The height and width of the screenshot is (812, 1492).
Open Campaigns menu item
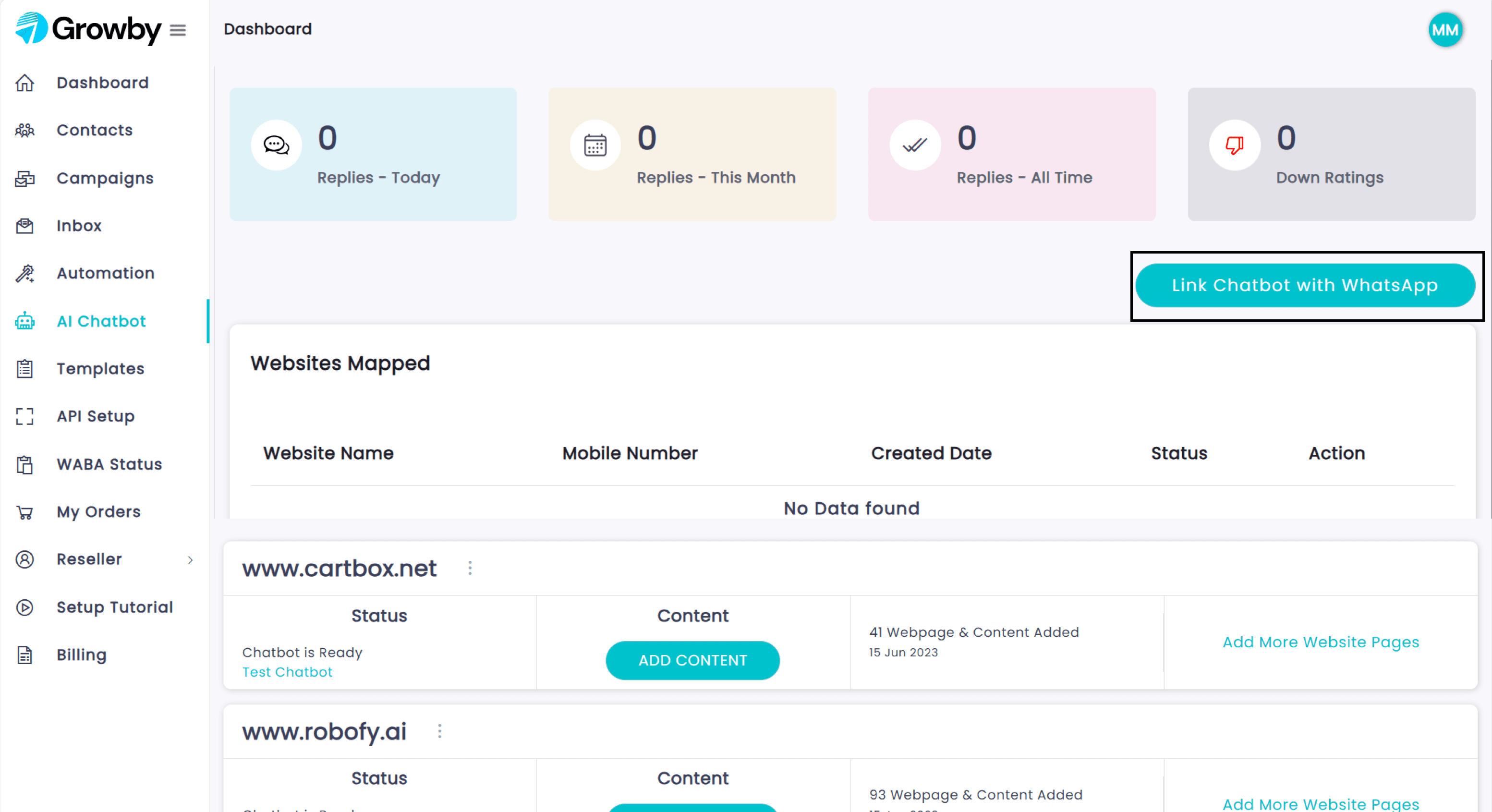pos(105,178)
